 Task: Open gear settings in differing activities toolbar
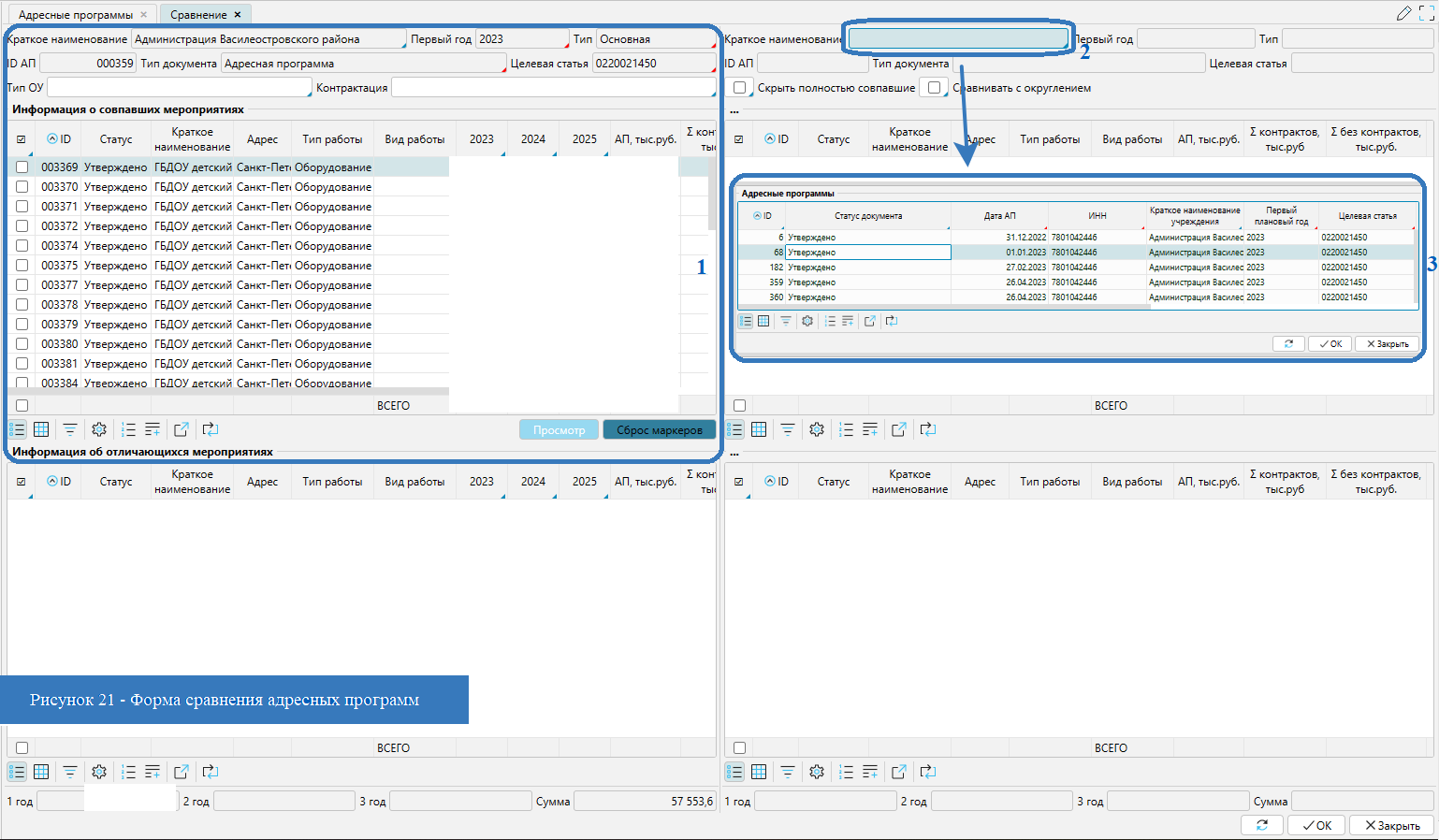[x=99, y=772]
